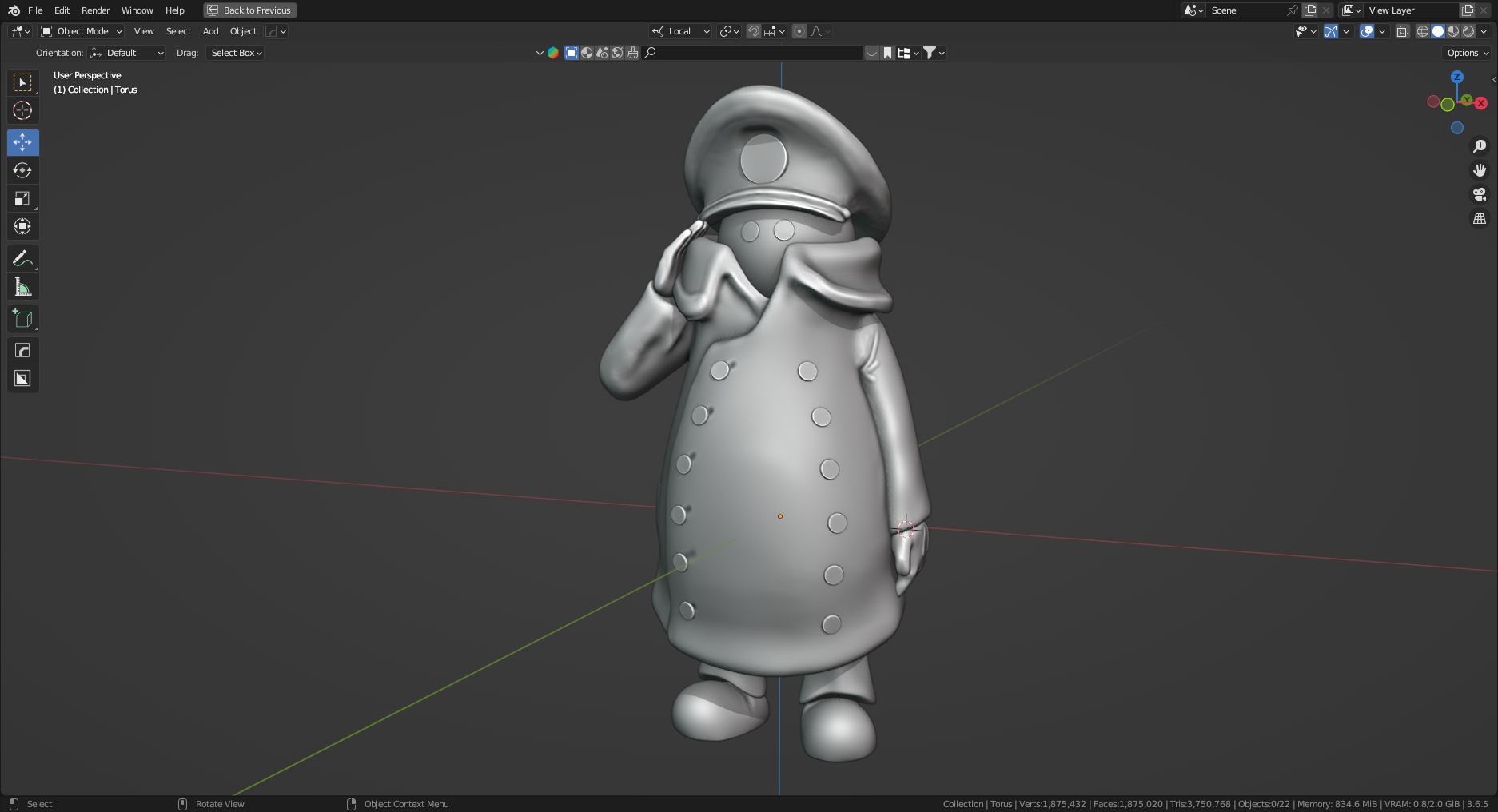
Task: Toggle proportional editing button
Action: (x=799, y=31)
